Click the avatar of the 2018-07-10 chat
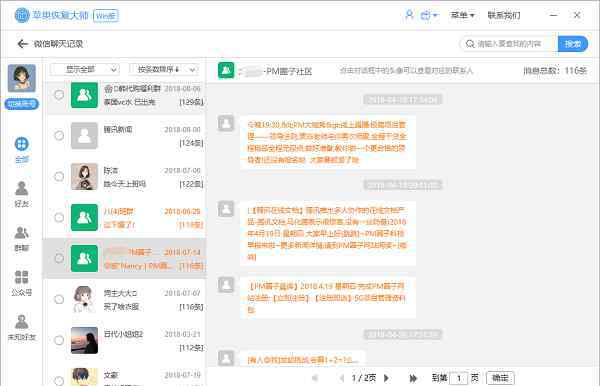The width and height of the screenshot is (600, 386). click(84, 377)
